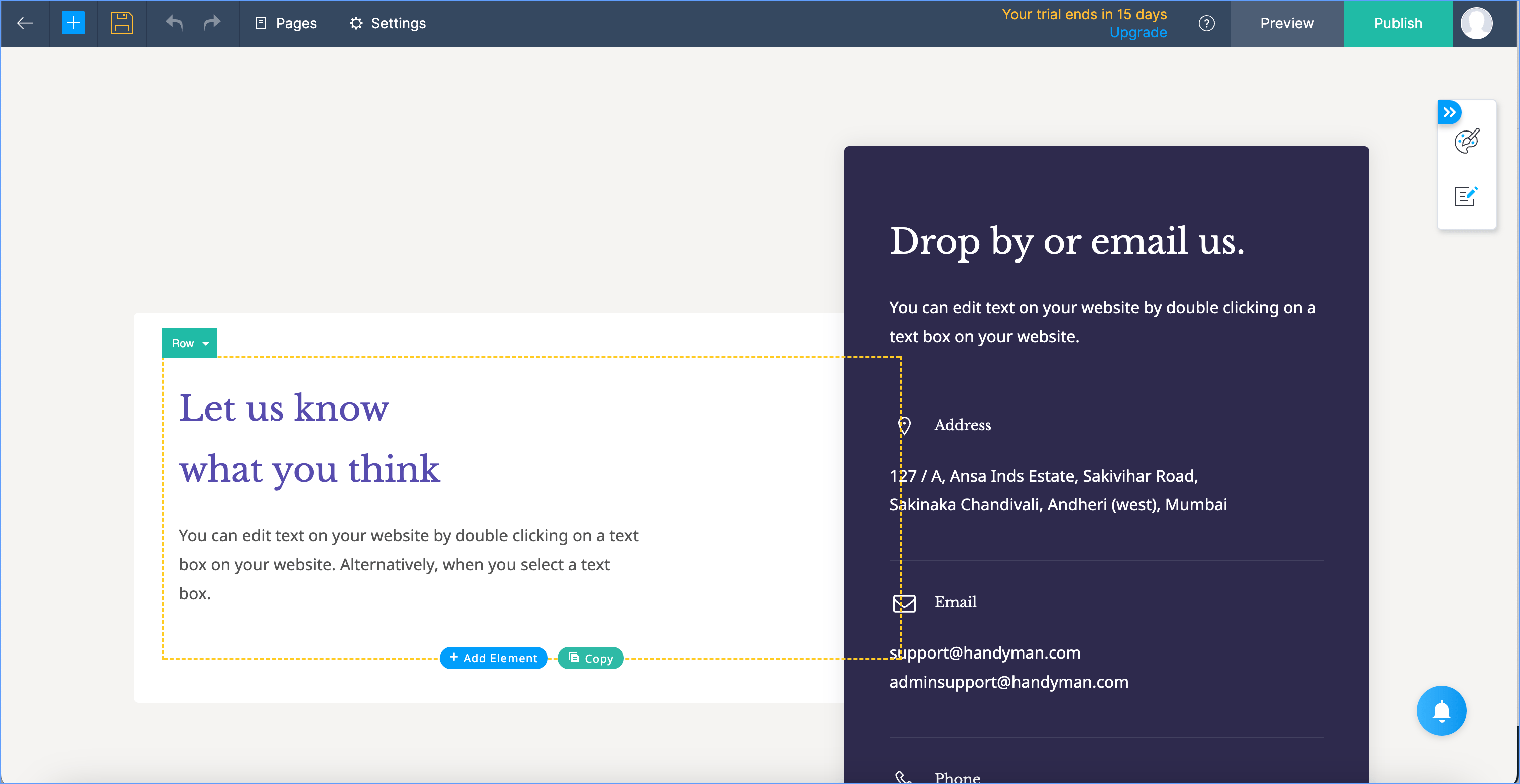Viewport: 1520px width, 784px height.
Task: Collapse the side panel with double chevron
Action: pos(1449,112)
